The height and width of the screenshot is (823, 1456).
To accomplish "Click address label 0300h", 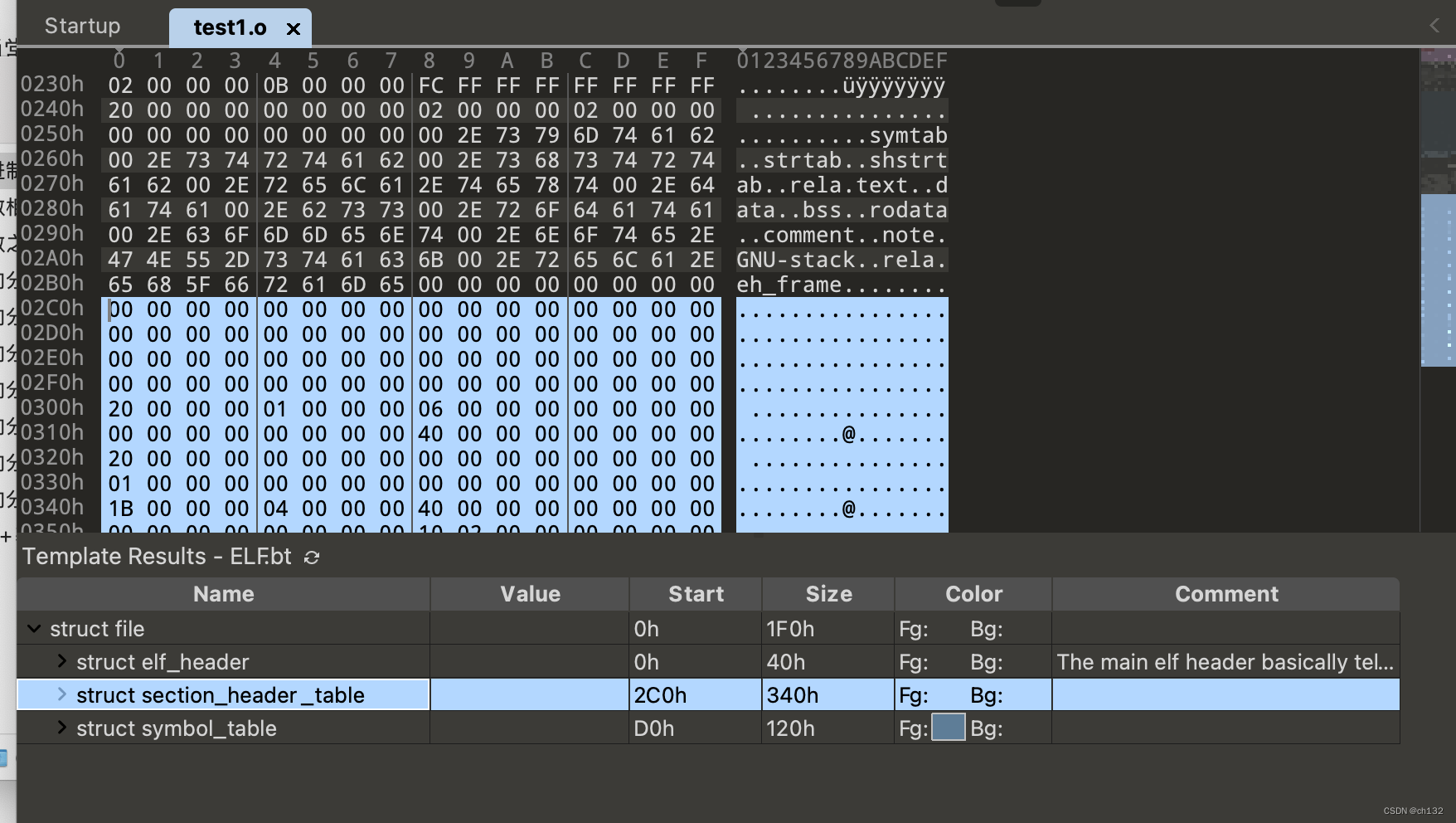I will tap(51, 407).
